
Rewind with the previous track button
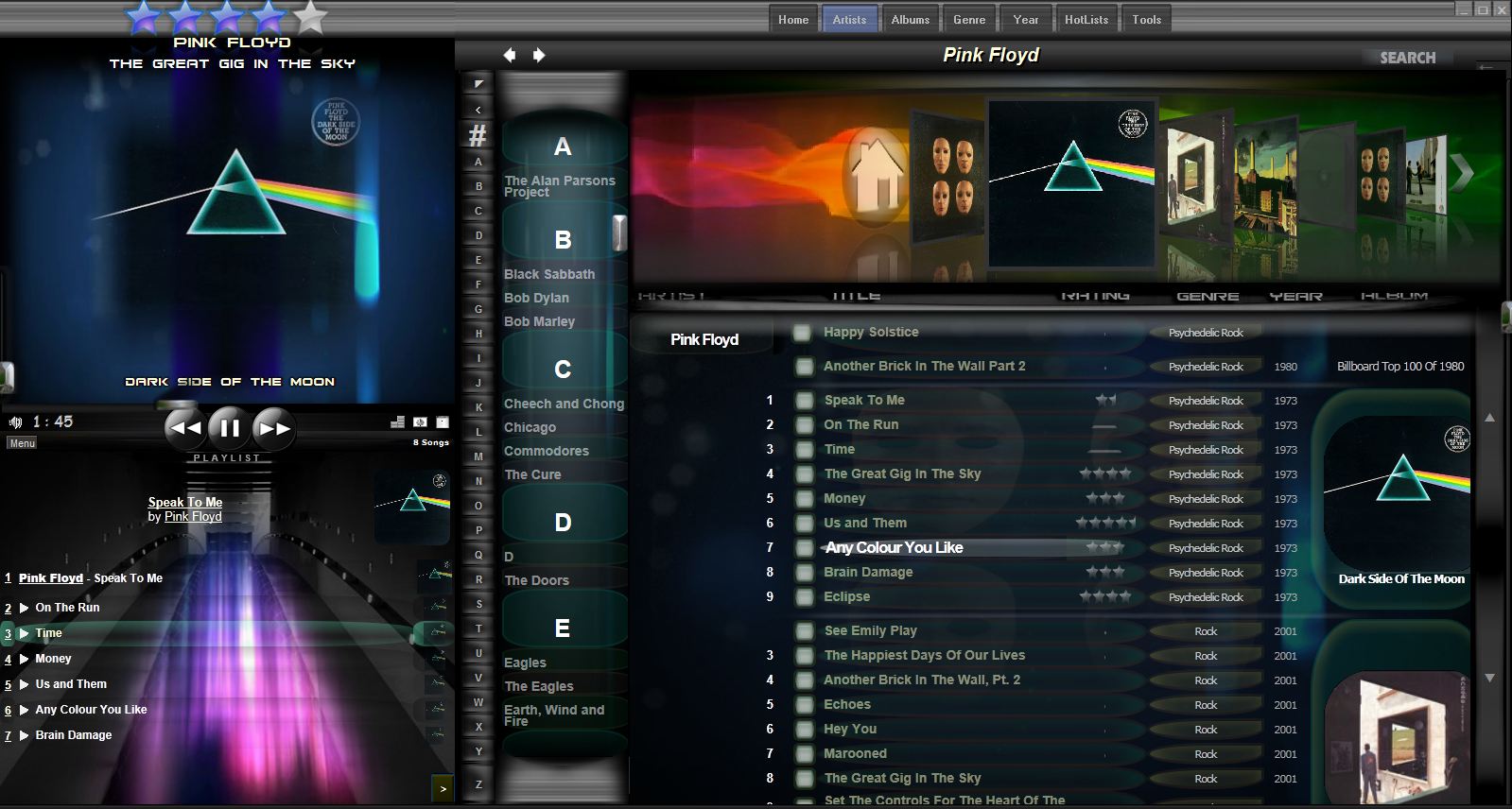(x=184, y=428)
